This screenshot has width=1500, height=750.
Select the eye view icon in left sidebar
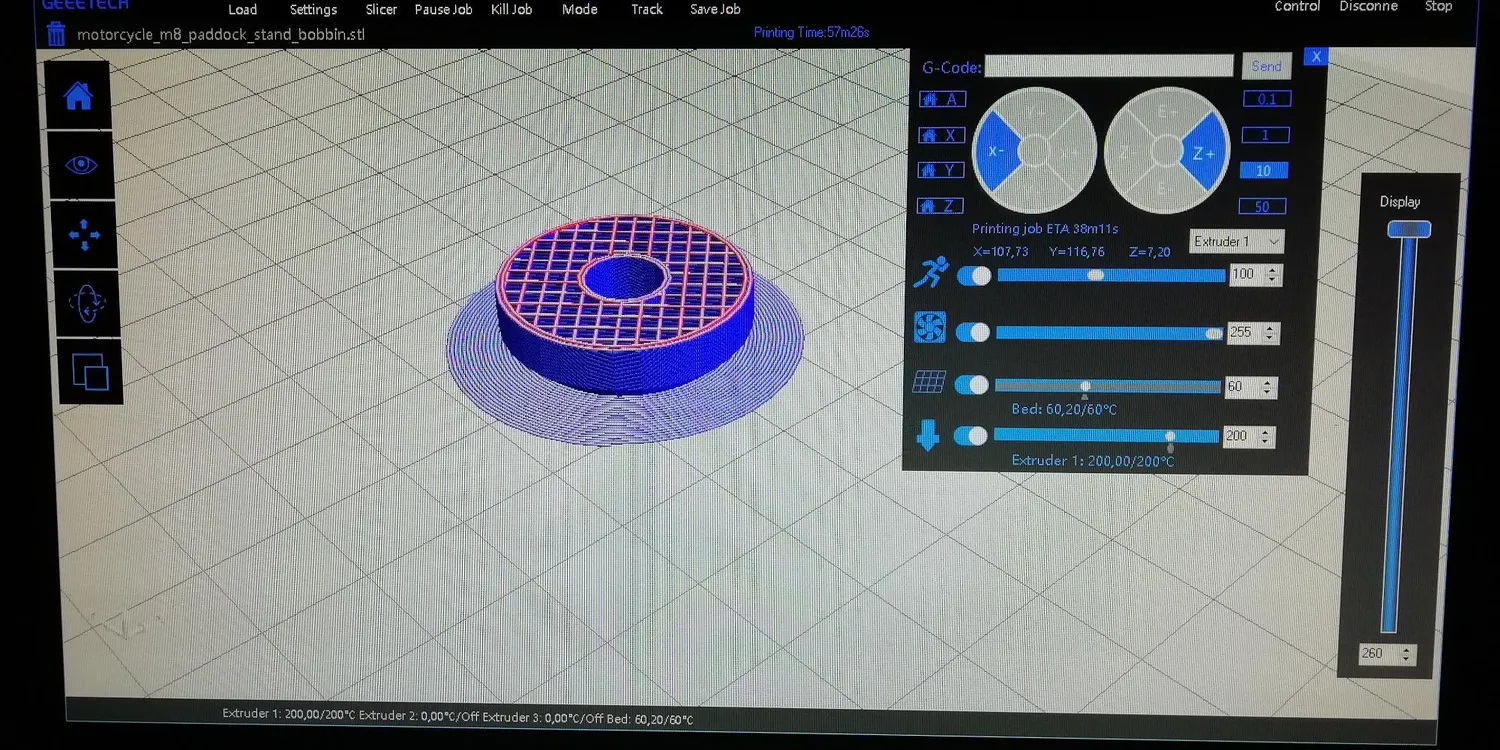(81, 164)
